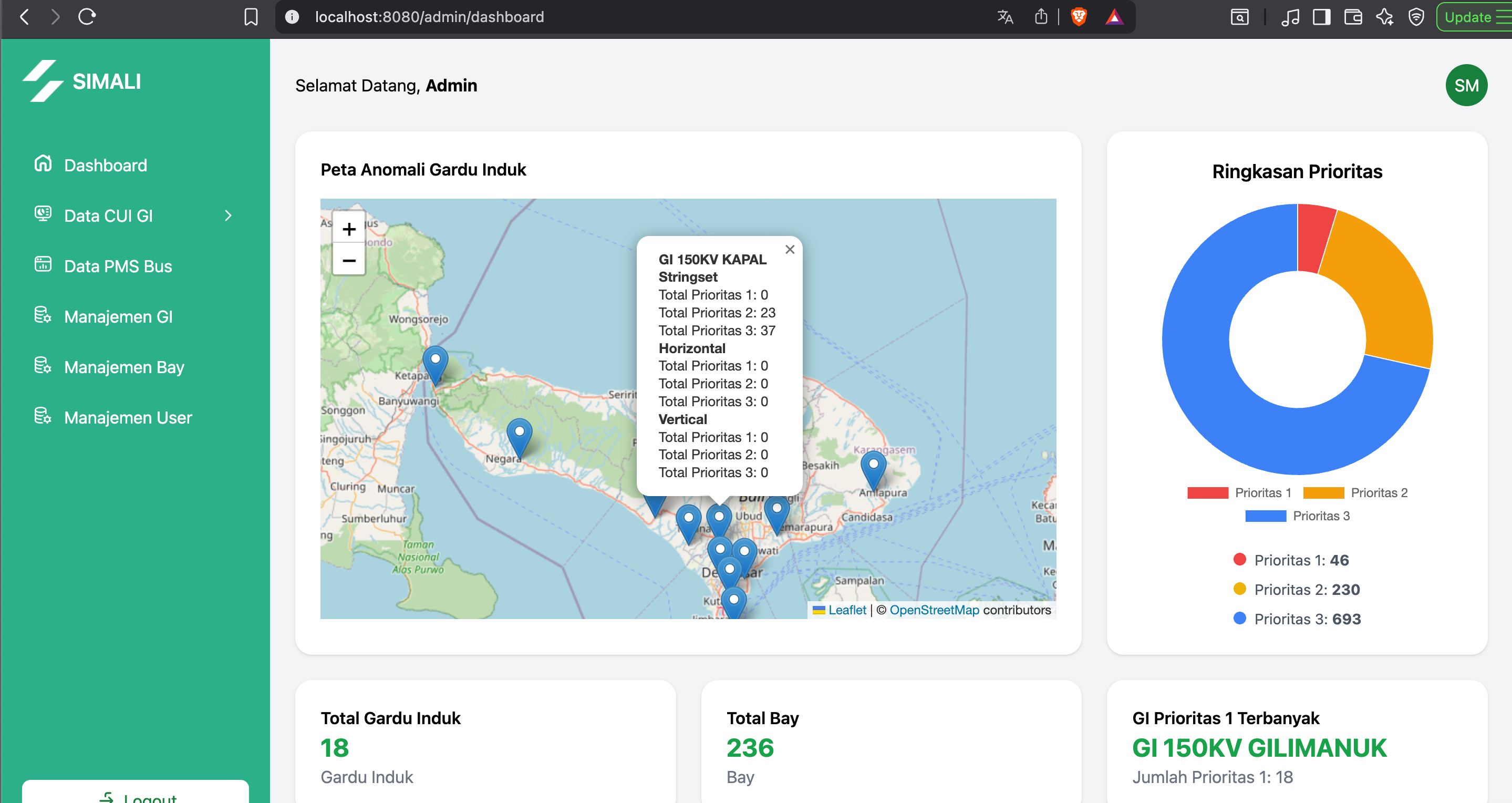1512x803 pixels.
Task: Open the SM profile avatar
Action: [1466, 85]
